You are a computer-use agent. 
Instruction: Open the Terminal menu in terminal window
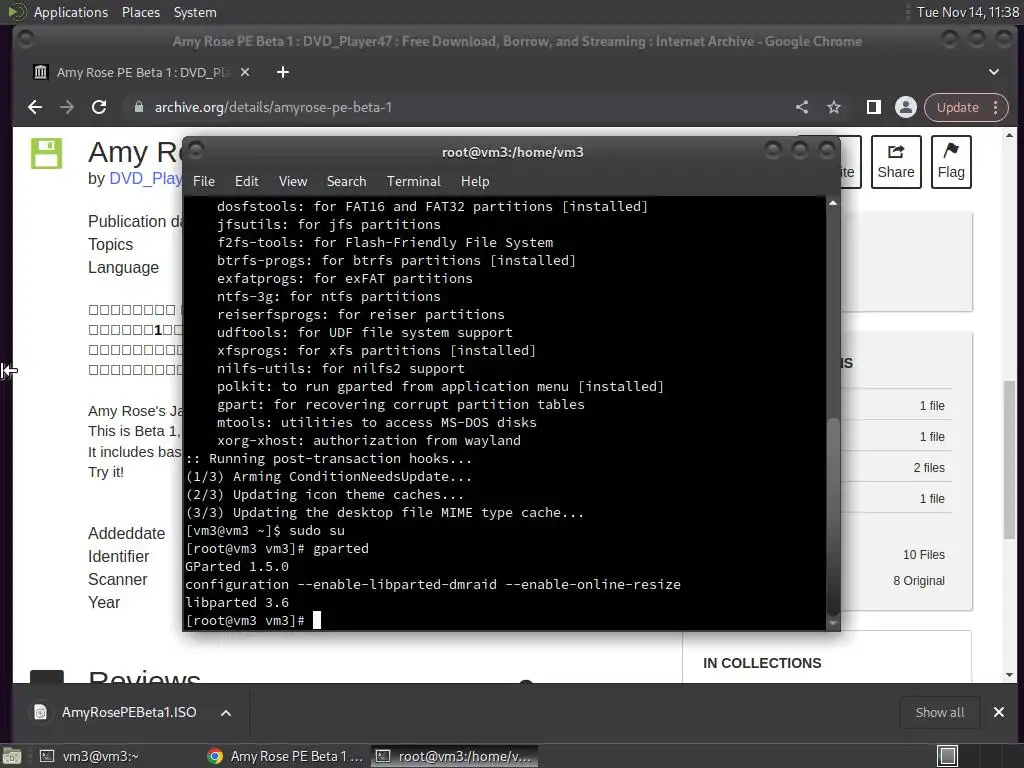[x=413, y=181]
